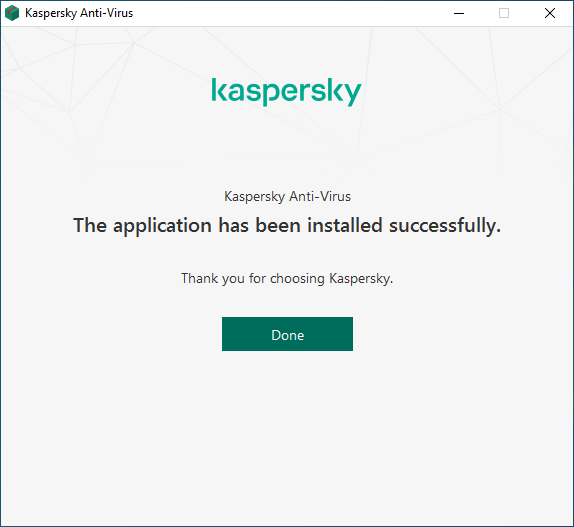This screenshot has width=574, height=527.
Task: Click the letter 'k' starting the kaspersky logo
Action: click(219, 90)
